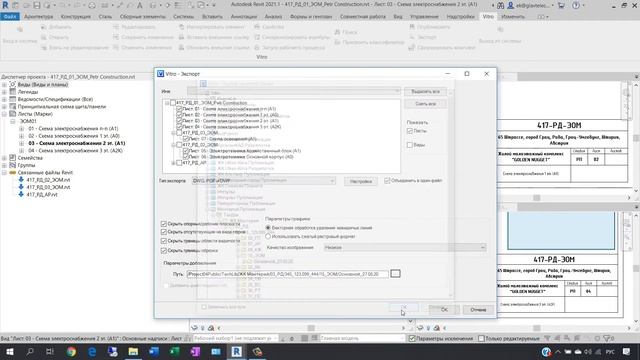Open File Explorer from the taskbar
This screenshot has height=360, width=640.
coord(133,351)
